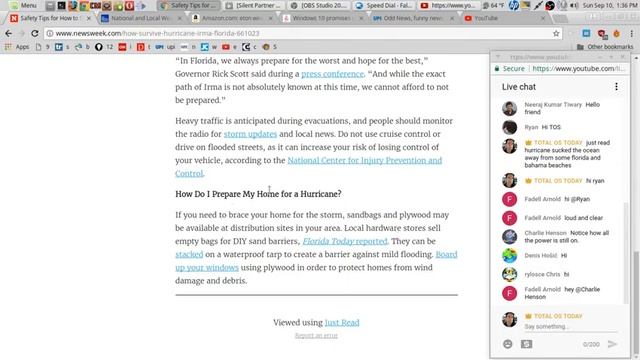
Task: Click the volume speaker icon in the system tray
Action: click(x=574, y=6)
